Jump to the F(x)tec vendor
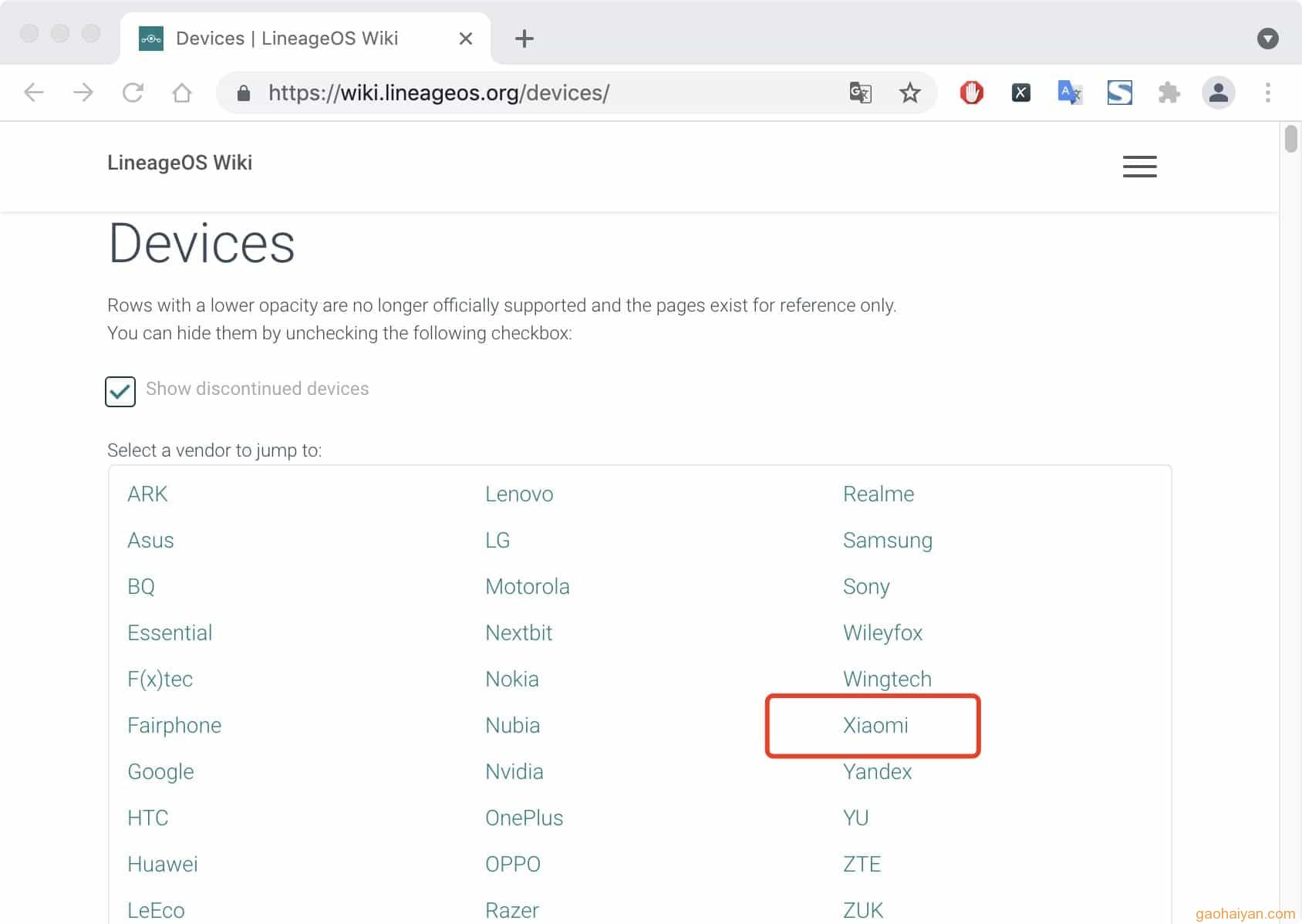The height and width of the screenshot is (924, 1302). tap(160, 679)
